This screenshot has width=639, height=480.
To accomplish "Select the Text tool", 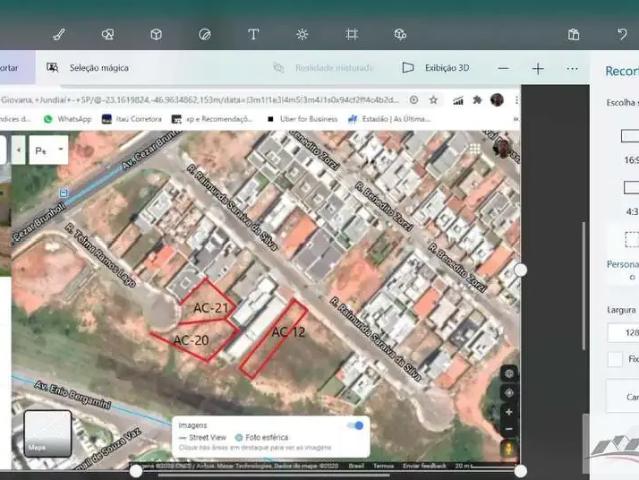I will [253, 35].
